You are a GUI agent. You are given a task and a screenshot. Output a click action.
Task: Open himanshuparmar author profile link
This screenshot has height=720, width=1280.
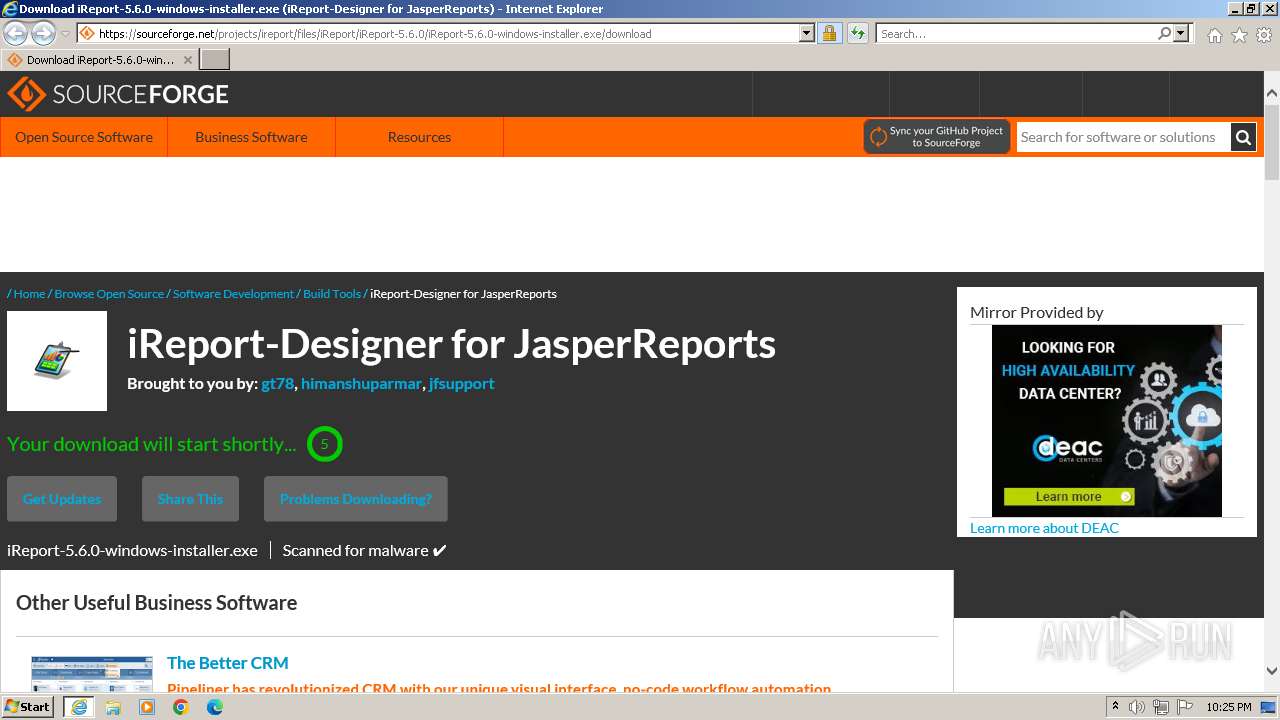point(361,383)
